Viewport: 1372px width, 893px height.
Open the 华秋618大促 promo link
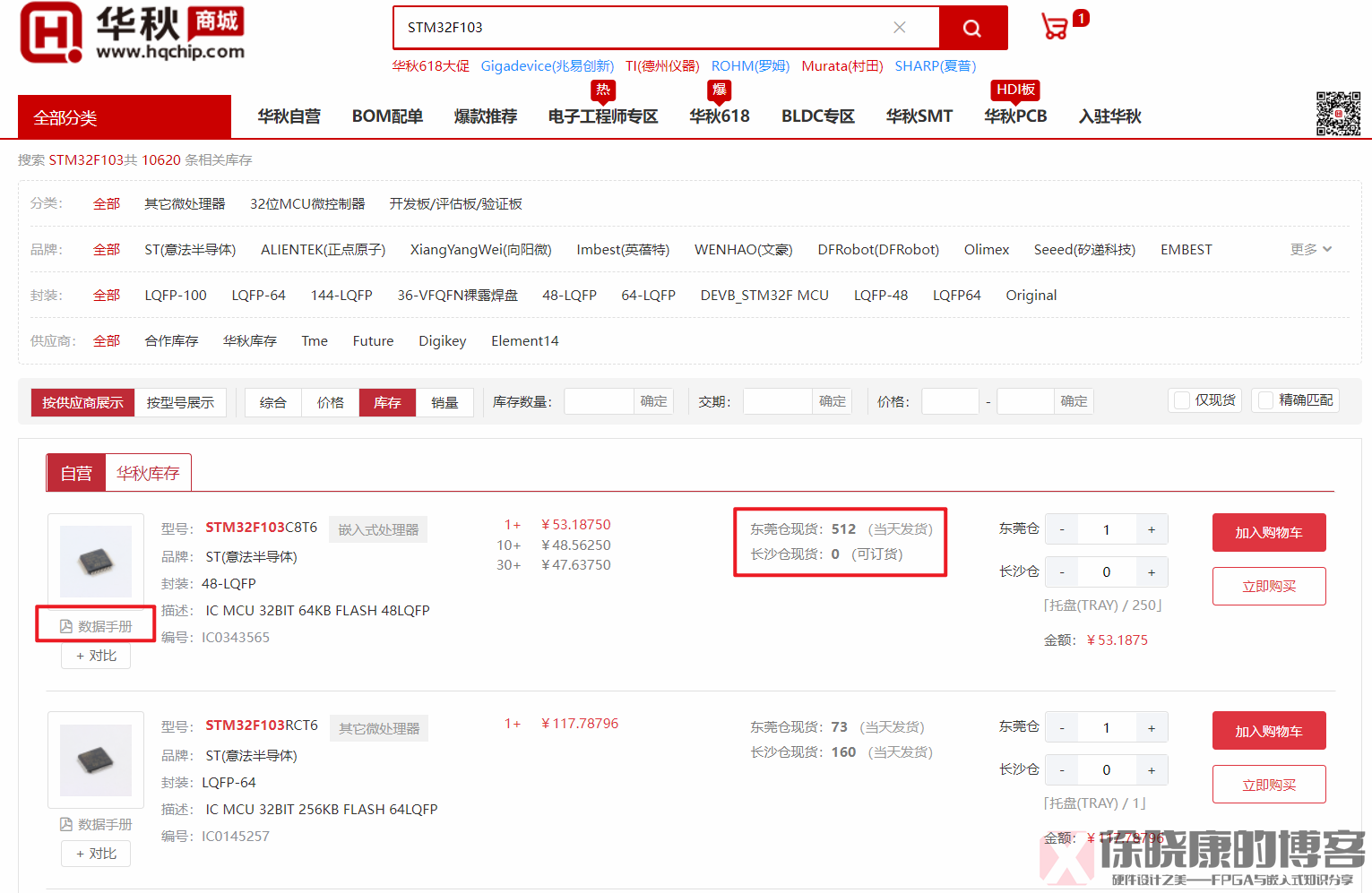(430, 66)
